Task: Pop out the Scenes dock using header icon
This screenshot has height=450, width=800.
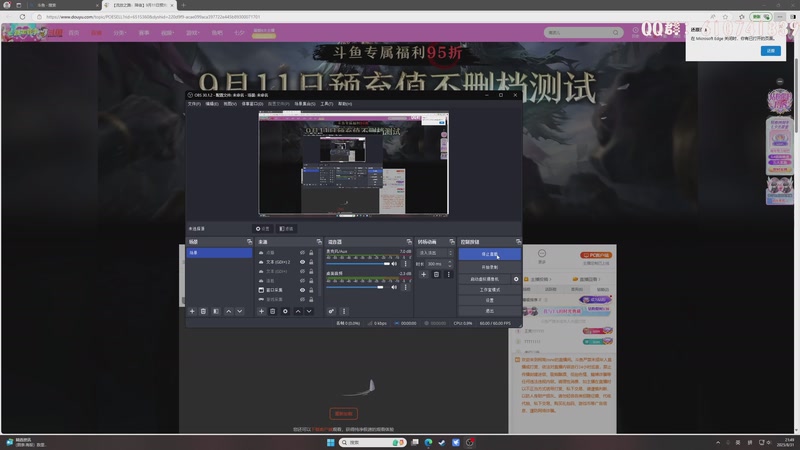Action: [249, 242]
